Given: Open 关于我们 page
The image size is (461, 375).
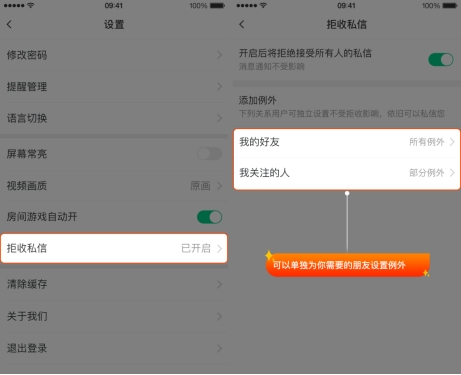Looking at the screenshot, I should pyautogui.click(x=114, y=316).
